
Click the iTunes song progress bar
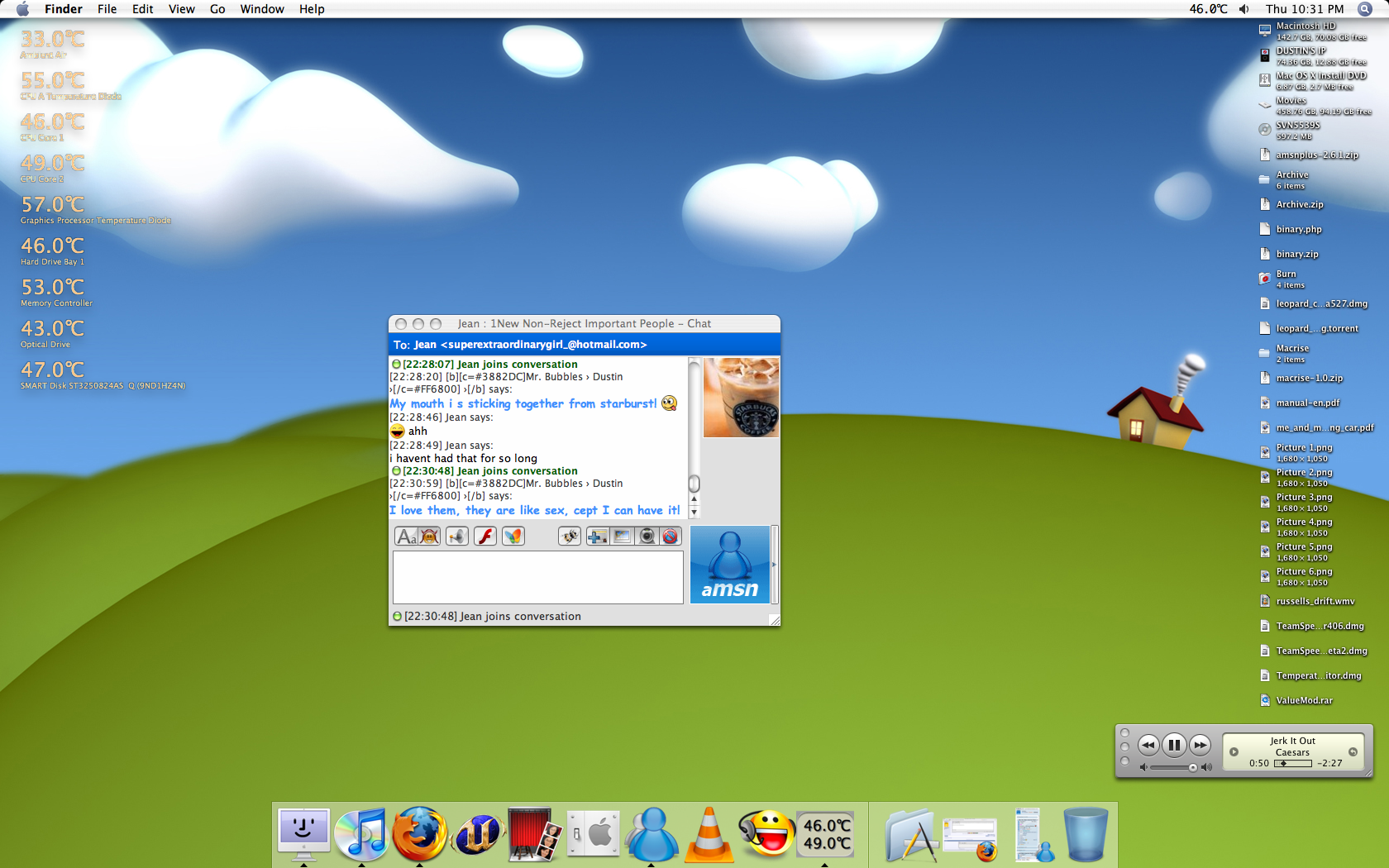coord(1293,763)
